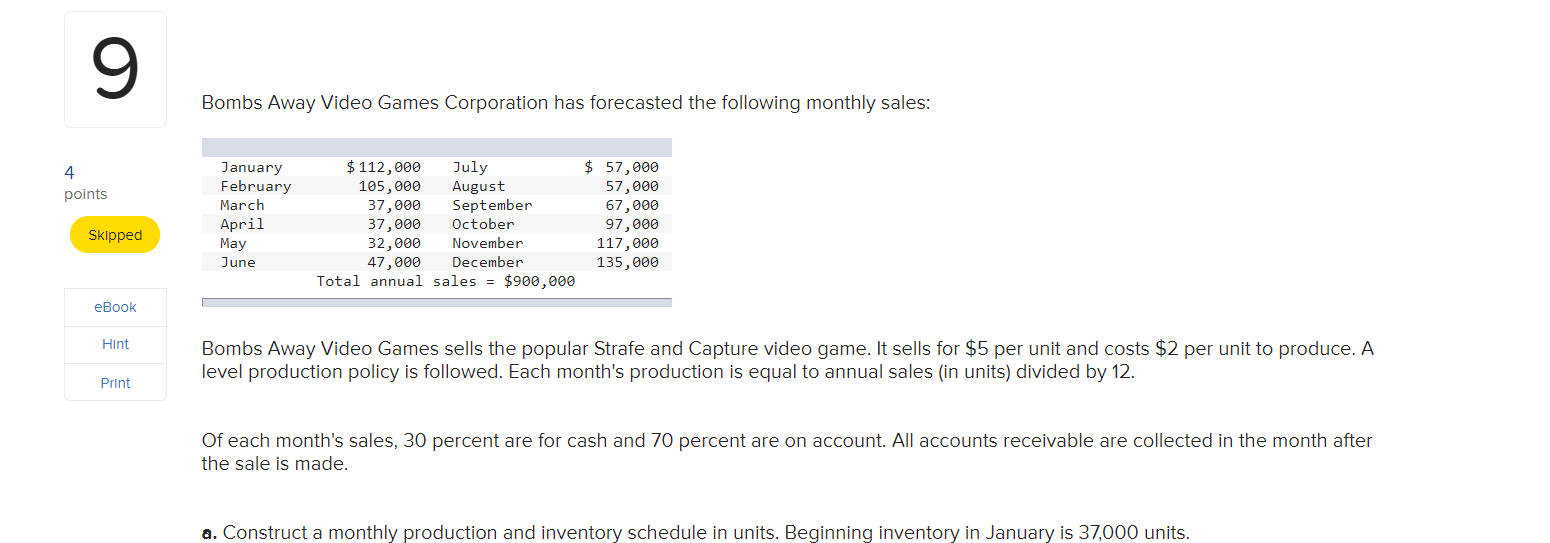Click the September month label in table

492,205
